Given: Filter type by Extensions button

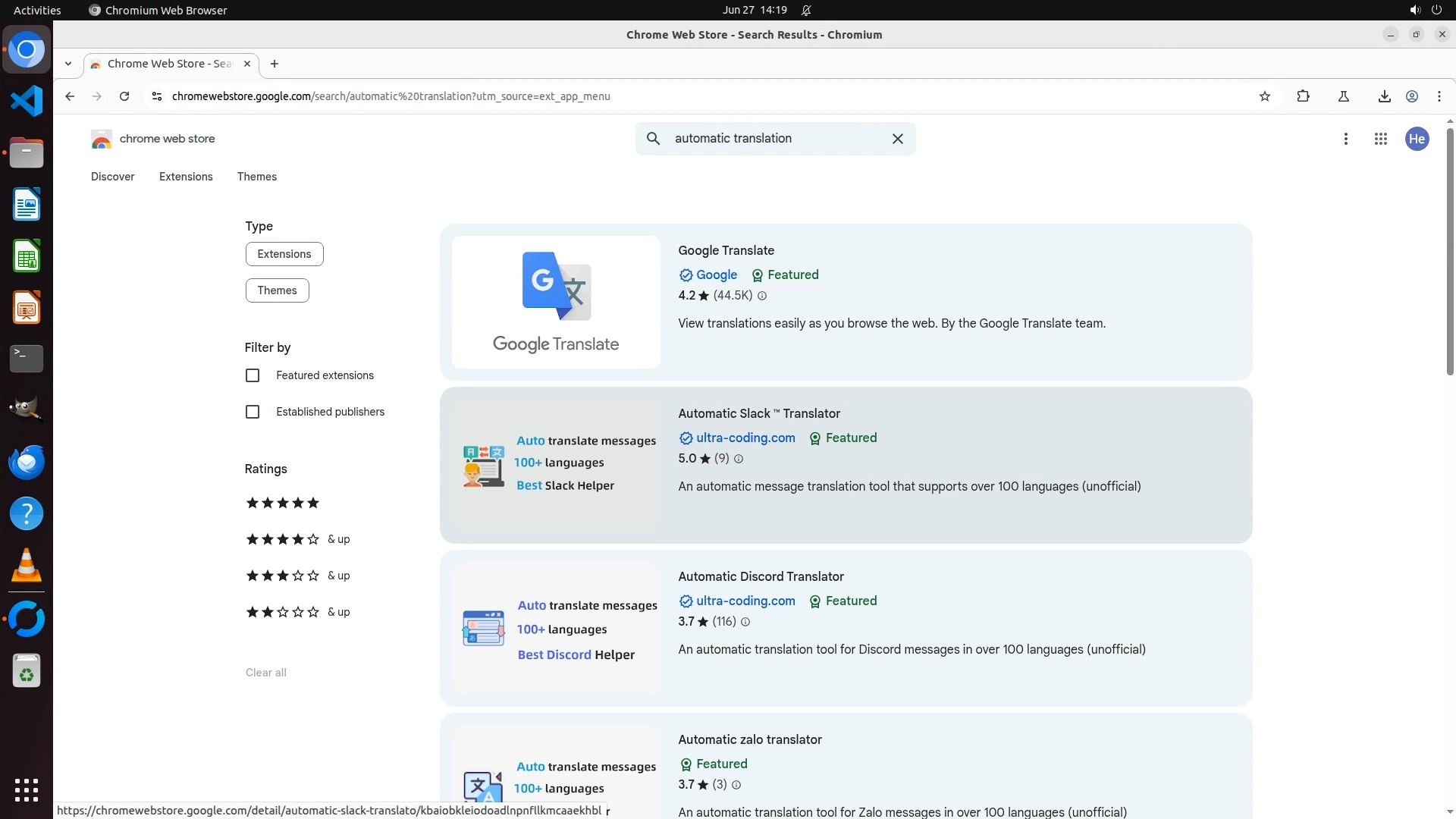Looking at the screenshot, I should (x=284, y=254).
